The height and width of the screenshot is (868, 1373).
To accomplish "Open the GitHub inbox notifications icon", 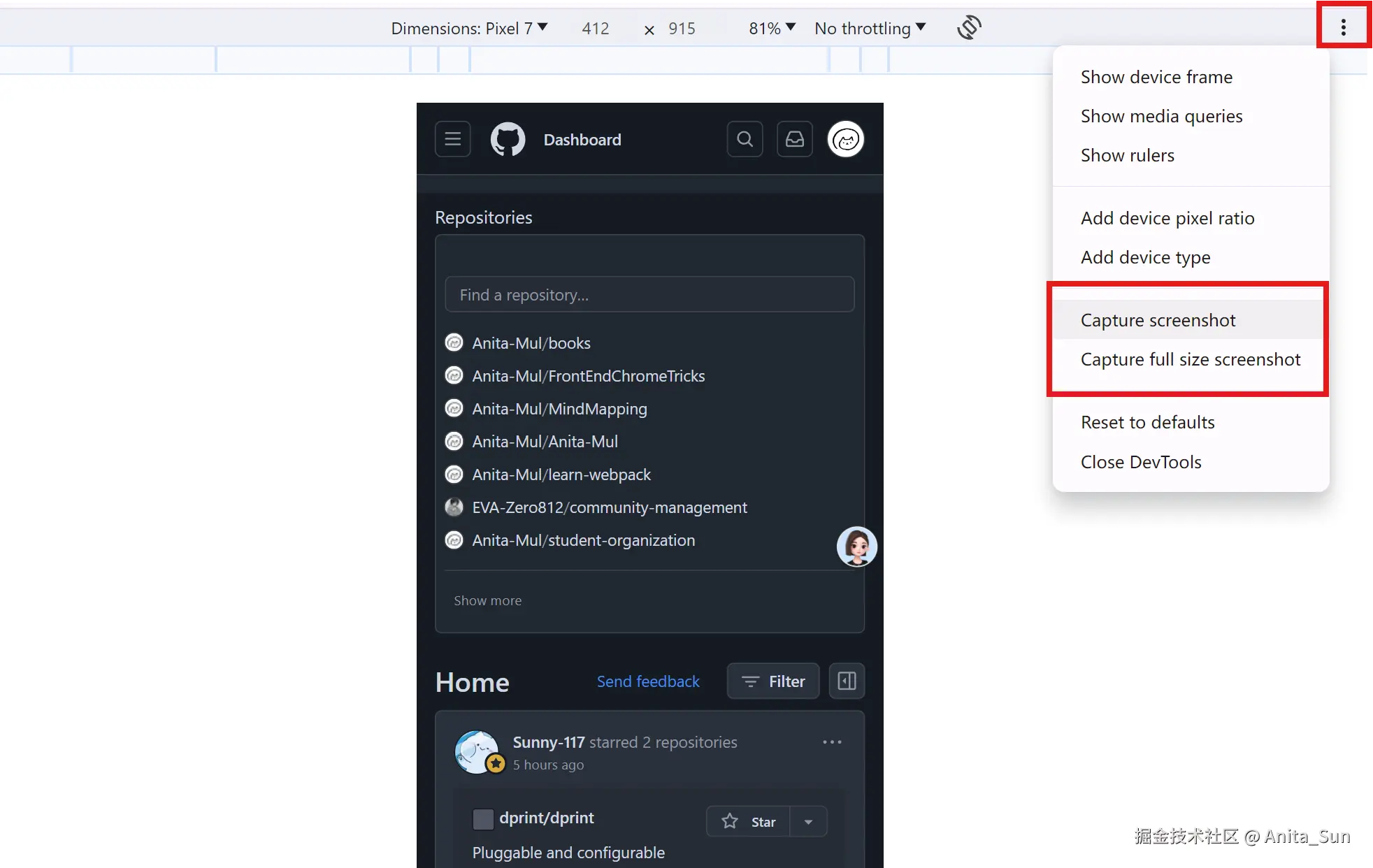I will click(795, 139).
